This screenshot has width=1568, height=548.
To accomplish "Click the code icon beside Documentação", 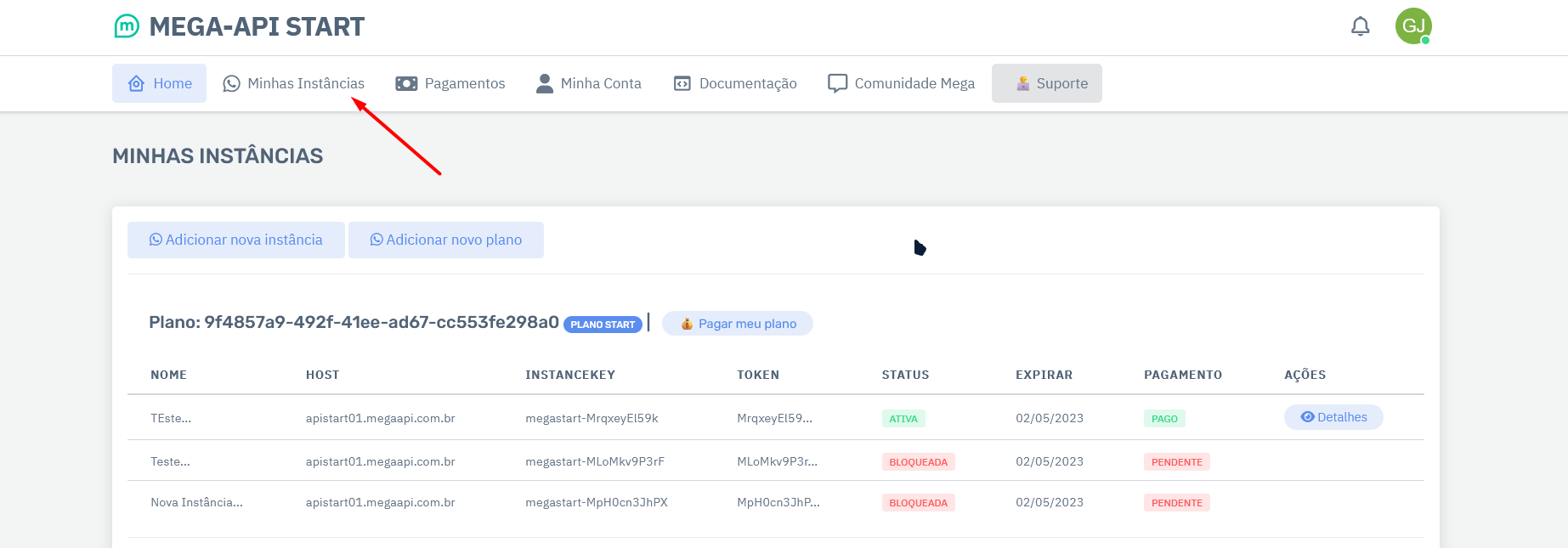I will pyautogui.click(x=682, y=83).
